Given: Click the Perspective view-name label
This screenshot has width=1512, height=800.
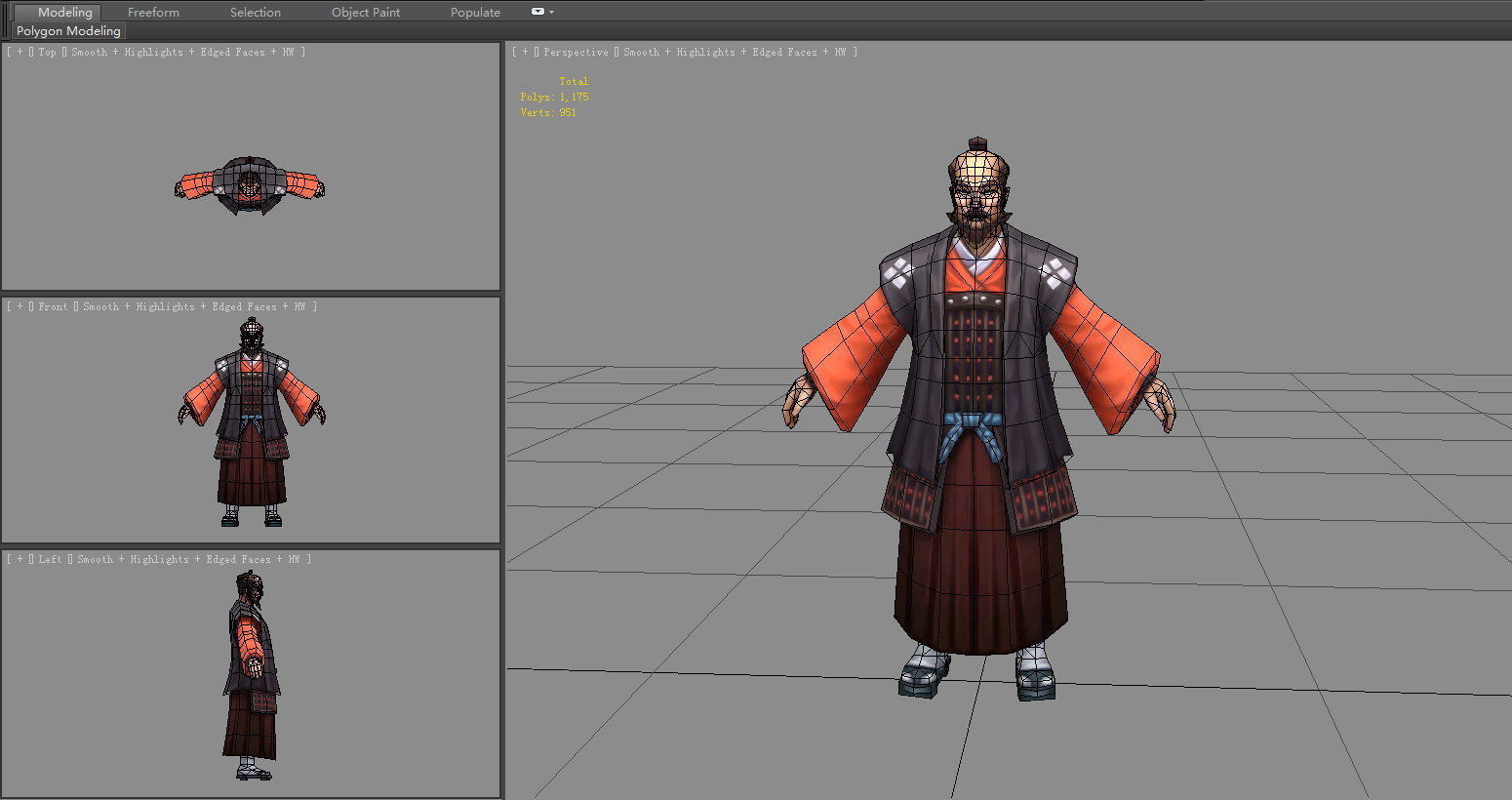Looking at the screenshot, I should click(576, 52).
